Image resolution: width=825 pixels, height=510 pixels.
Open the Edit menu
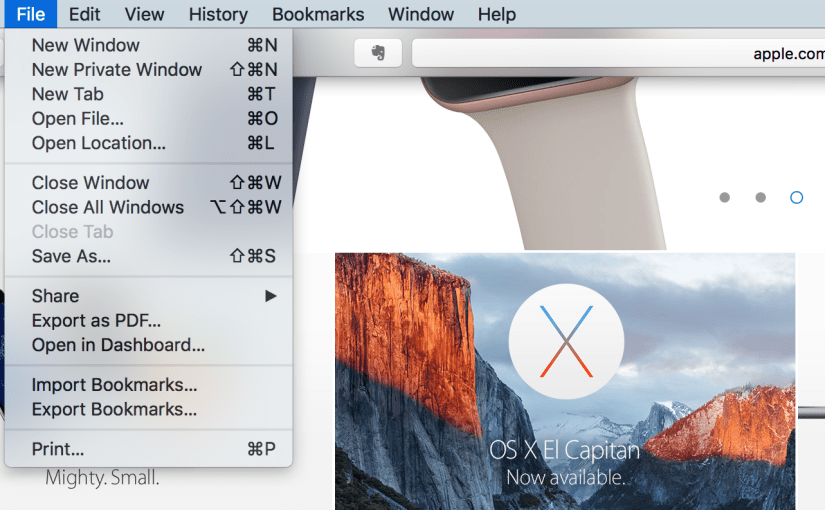84,14
